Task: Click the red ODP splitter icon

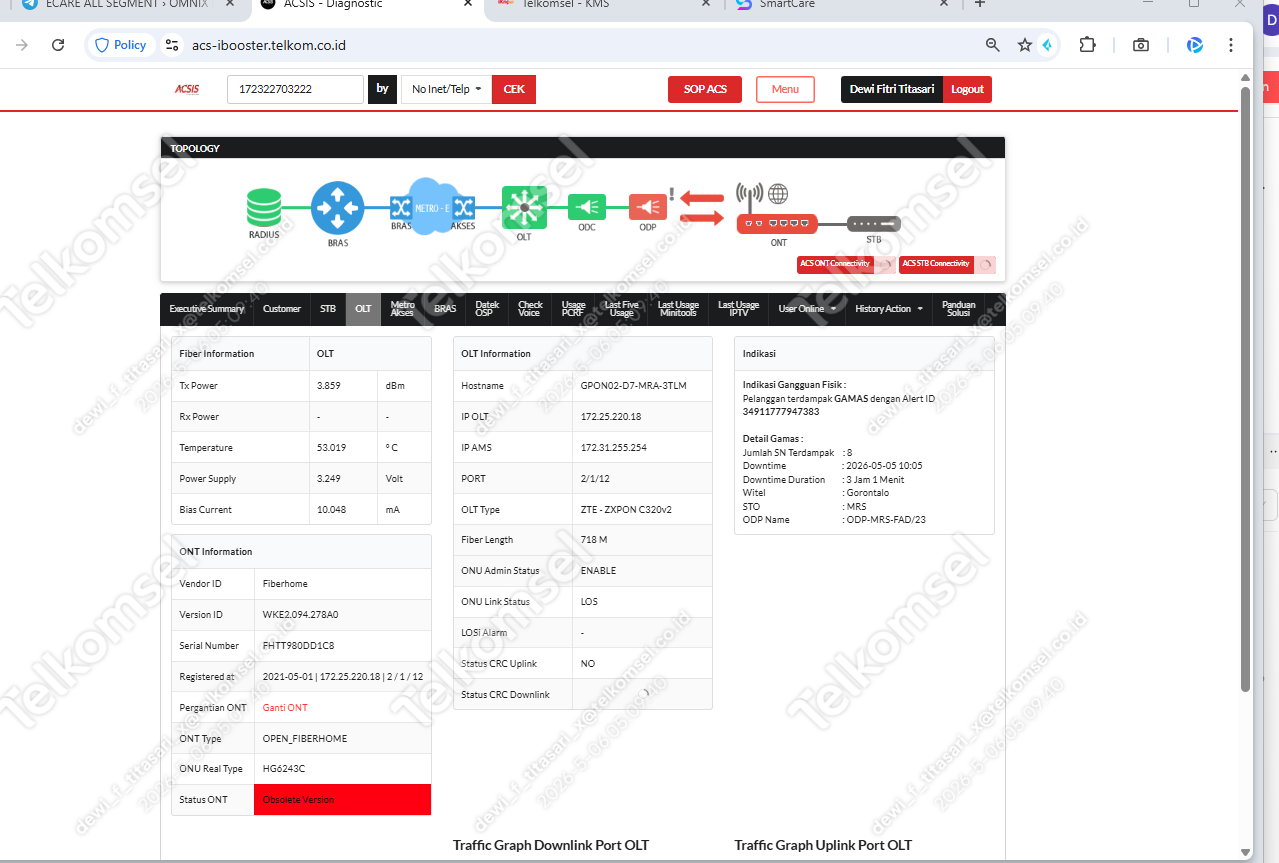Action: point(648,207)
